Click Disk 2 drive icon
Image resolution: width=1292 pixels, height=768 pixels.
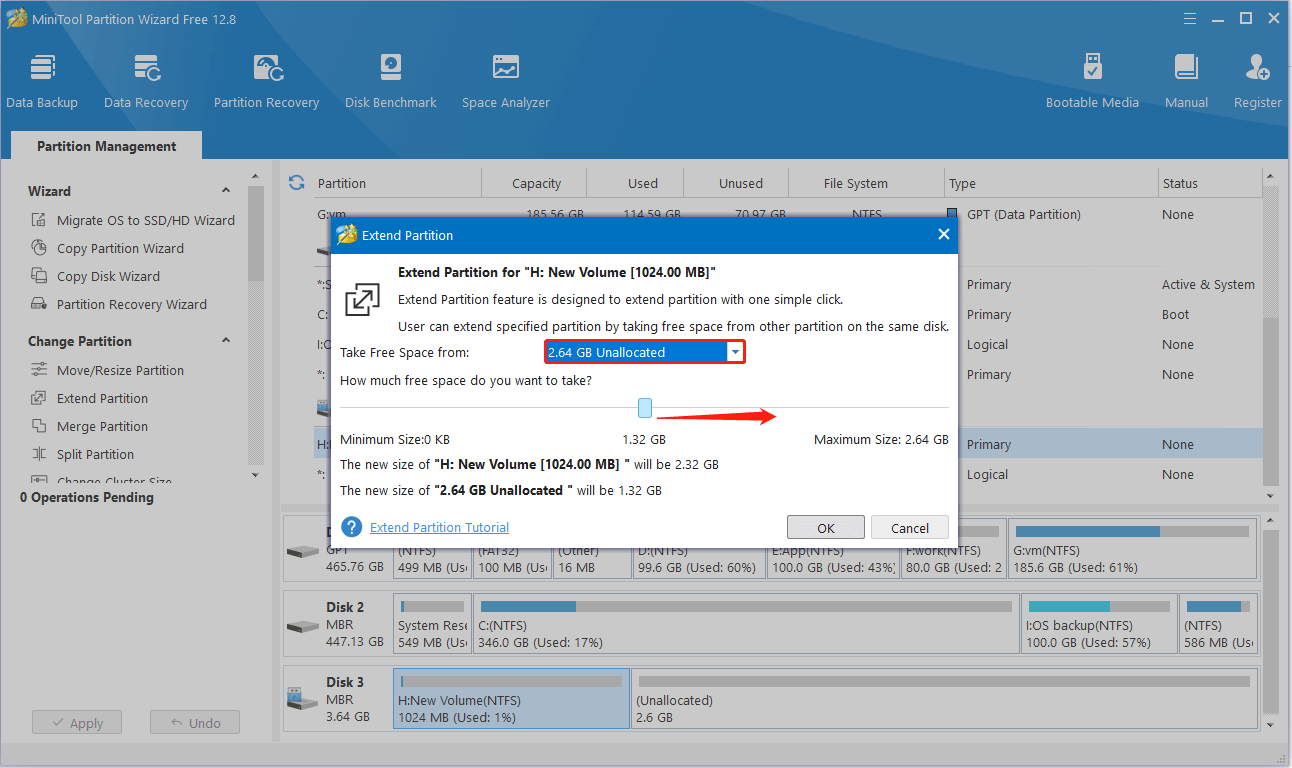[302, 626]
